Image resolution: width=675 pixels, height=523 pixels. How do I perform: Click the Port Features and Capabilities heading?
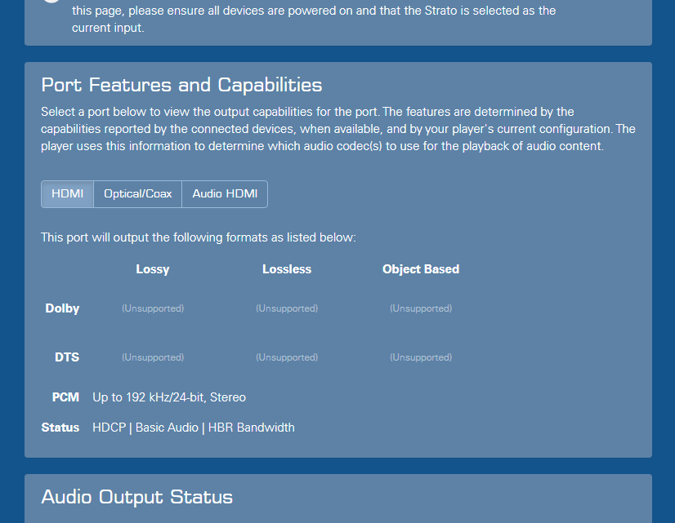coord(181,86)
